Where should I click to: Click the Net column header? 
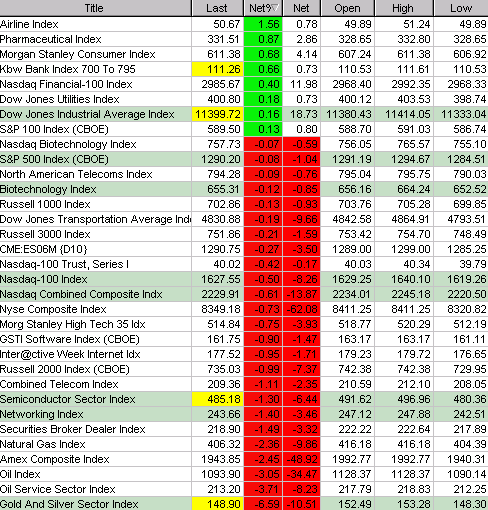tap(301, 8)
